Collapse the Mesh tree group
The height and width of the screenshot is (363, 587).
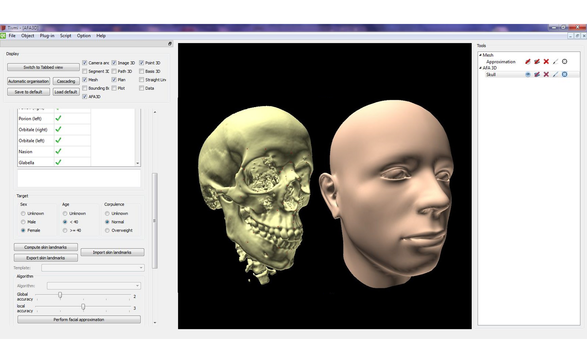(x=480, y=55)
